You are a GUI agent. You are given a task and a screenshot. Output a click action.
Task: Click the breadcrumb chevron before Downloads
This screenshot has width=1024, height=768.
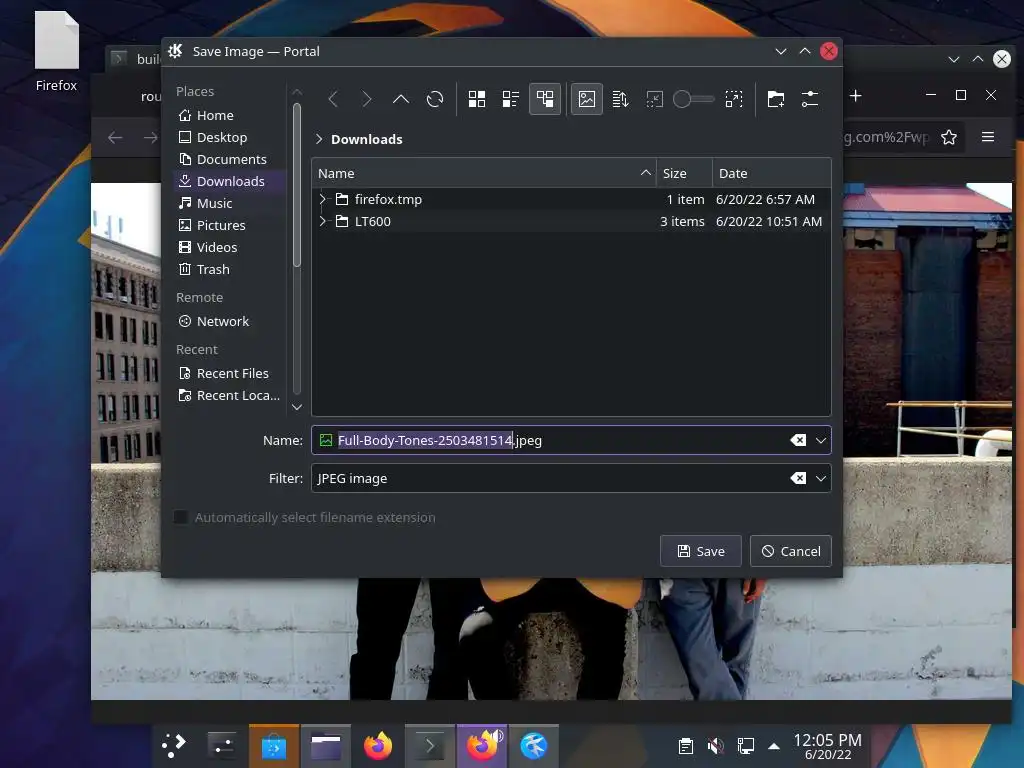(x=319, y=139)
